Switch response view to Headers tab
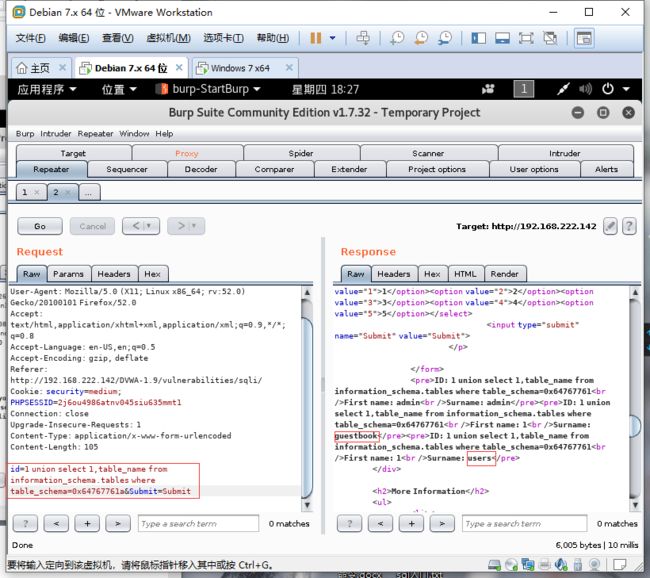650x578 pixels. click(x=394, y=274)
